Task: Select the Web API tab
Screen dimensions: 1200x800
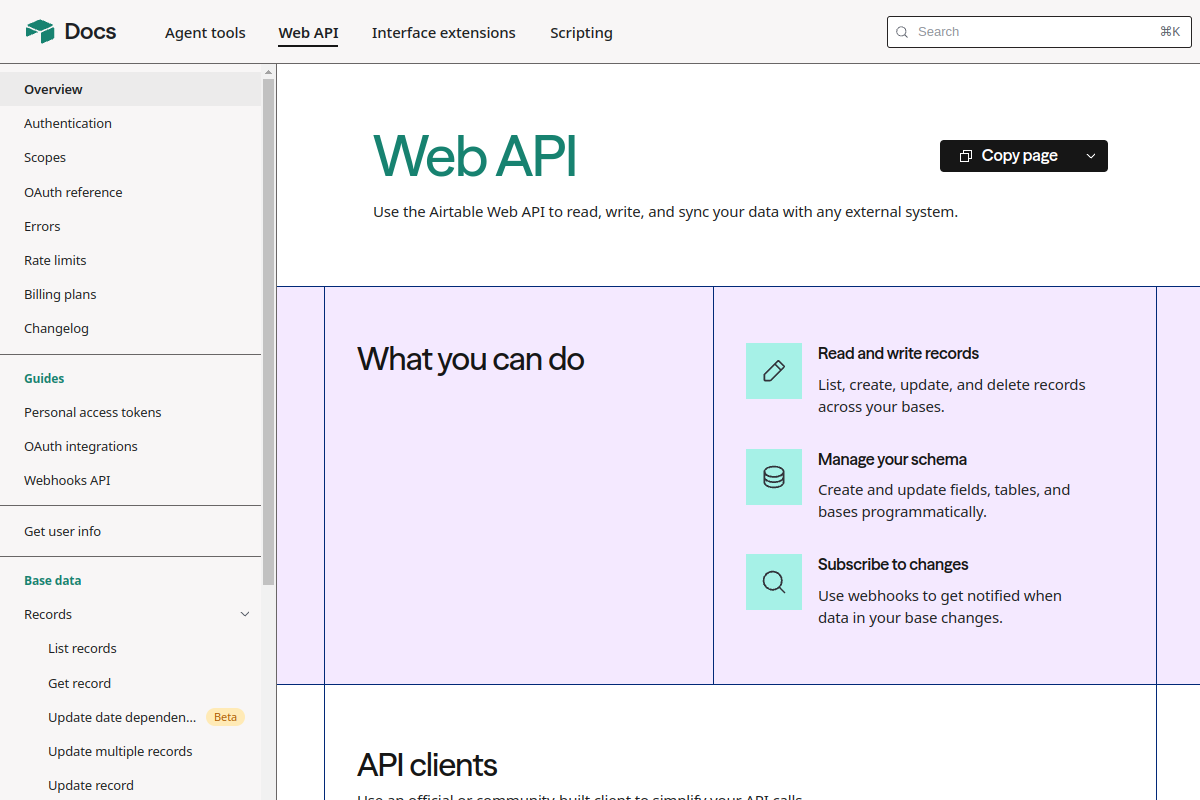Action: (x=308, y=33)
